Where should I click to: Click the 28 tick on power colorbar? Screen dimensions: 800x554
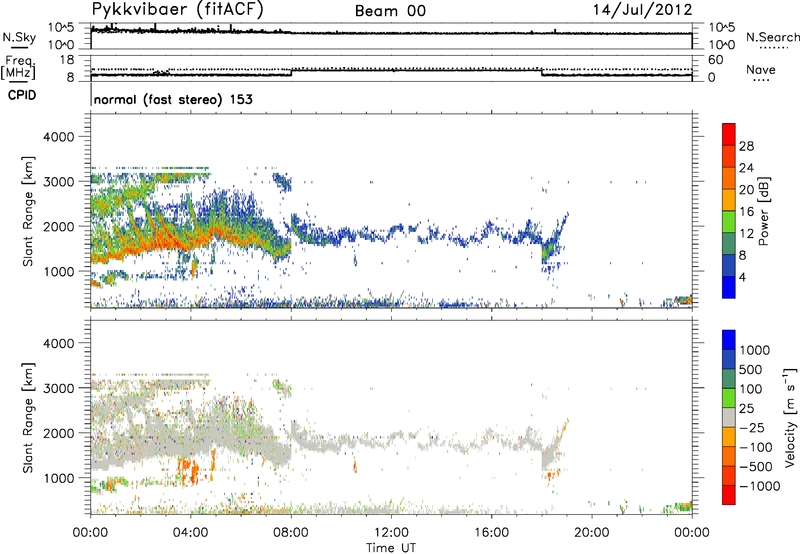[x=746, y=146]
